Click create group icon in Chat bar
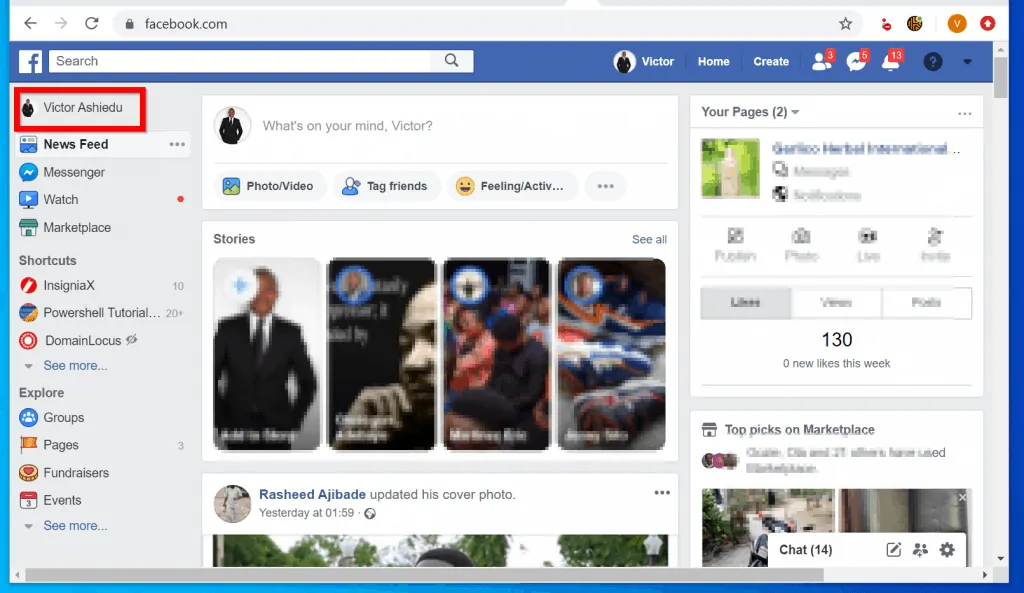Image resolution: width=1024 pixels, height=593 pixels. click(920, 550)
